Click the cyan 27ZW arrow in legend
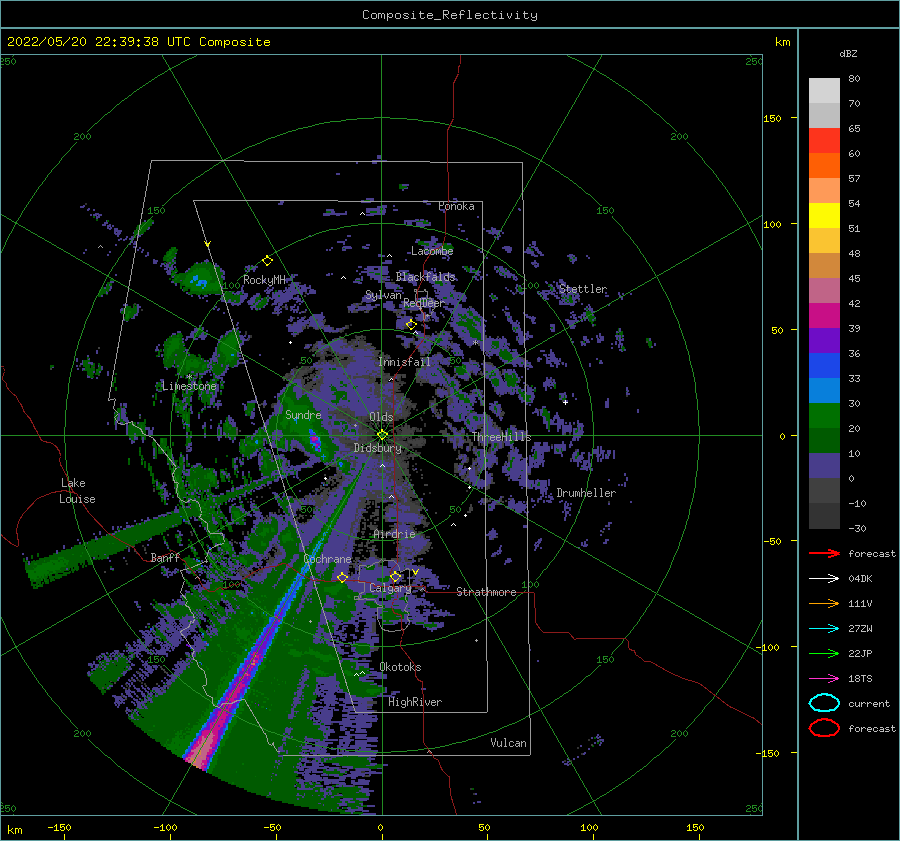The width and height of the screenshot is (900, 841). 824,629
